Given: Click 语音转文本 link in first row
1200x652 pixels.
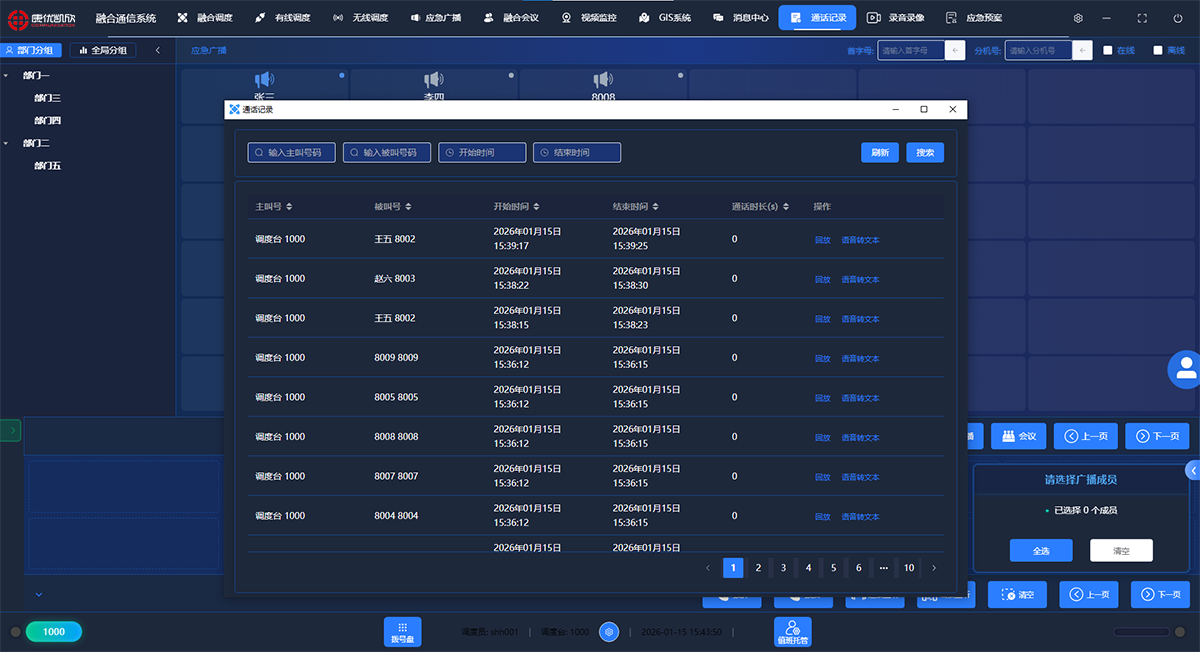Looking at the screenshot, I should pos(860,240).
